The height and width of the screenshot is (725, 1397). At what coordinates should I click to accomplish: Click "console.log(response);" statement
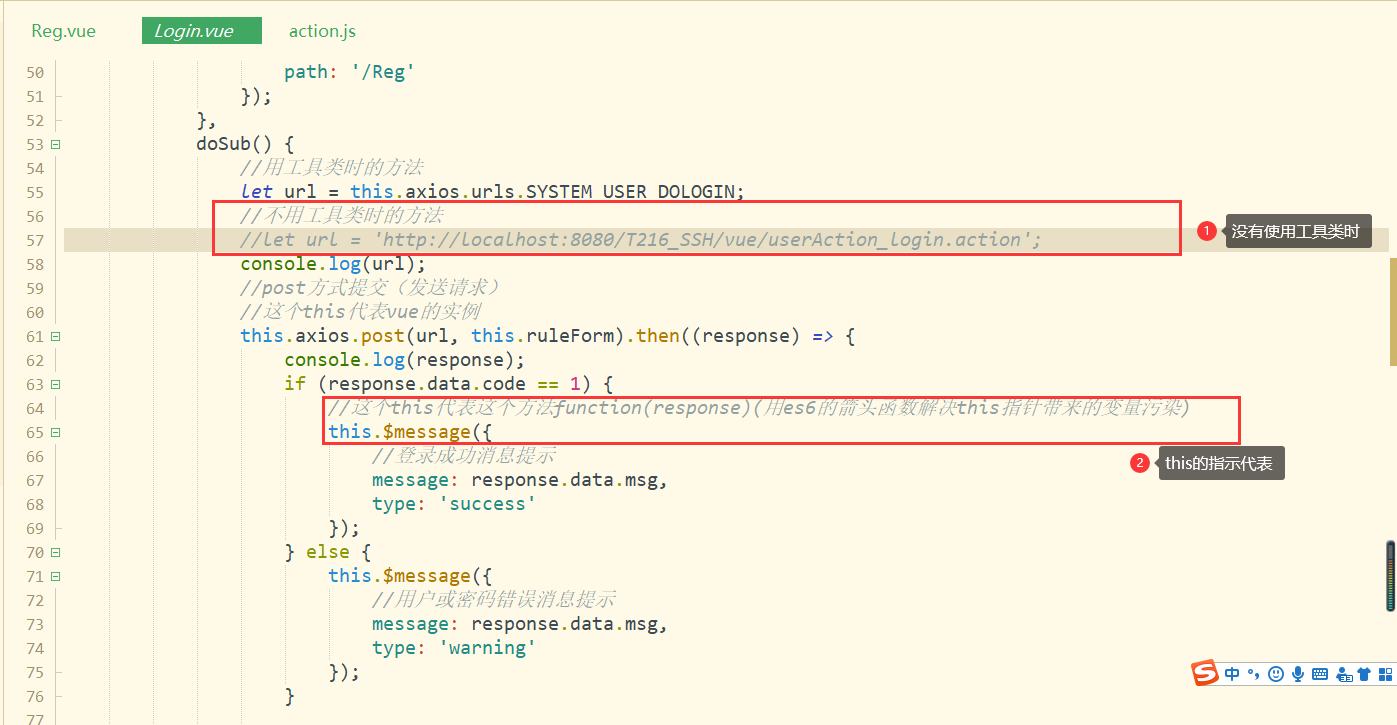pyautogui.click(x=404, y=360)
